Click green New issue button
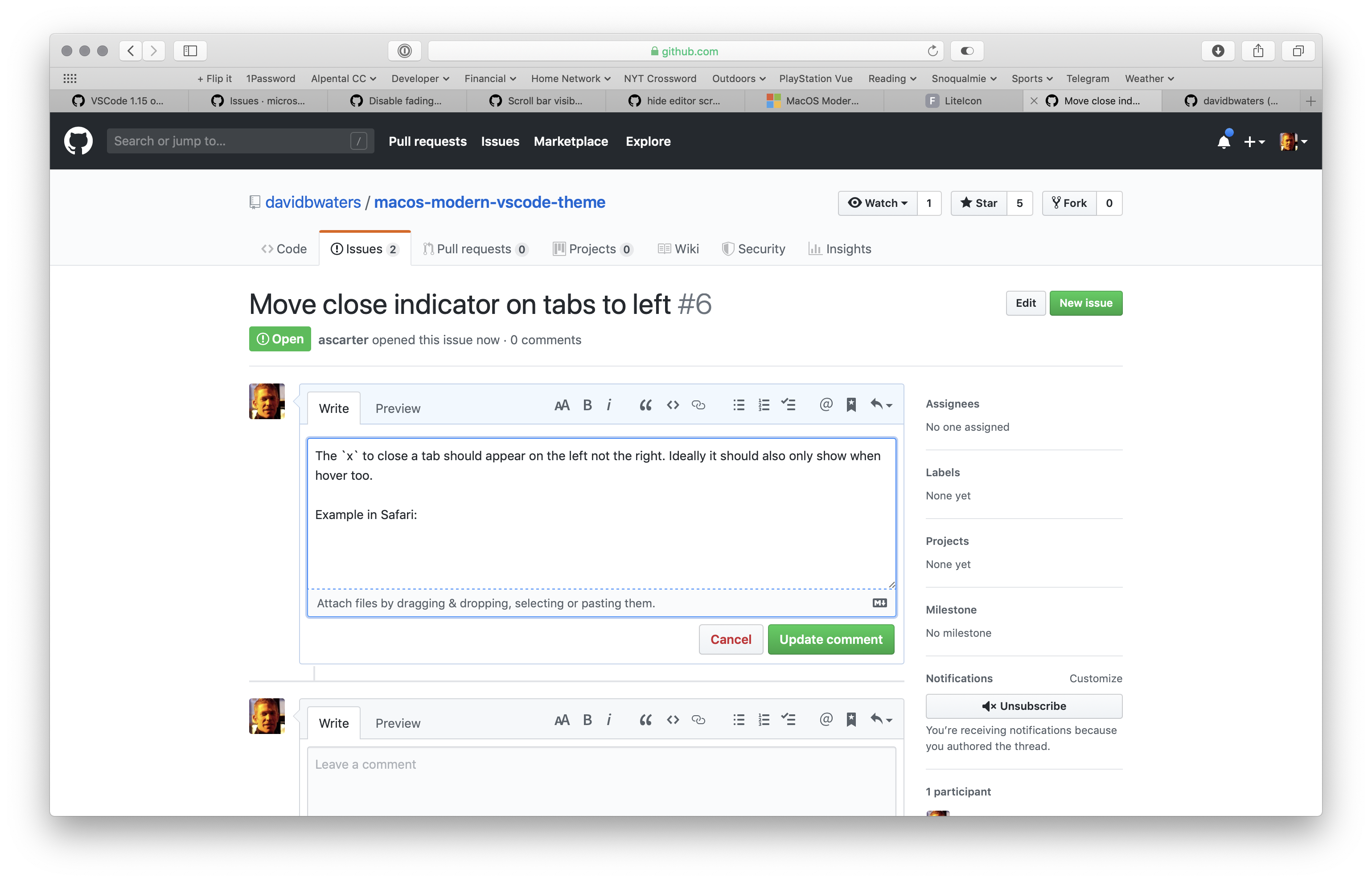Image resolution: width=1372 pixels, height=882 pixels. pyautogui.click(x=1085, y=303)
